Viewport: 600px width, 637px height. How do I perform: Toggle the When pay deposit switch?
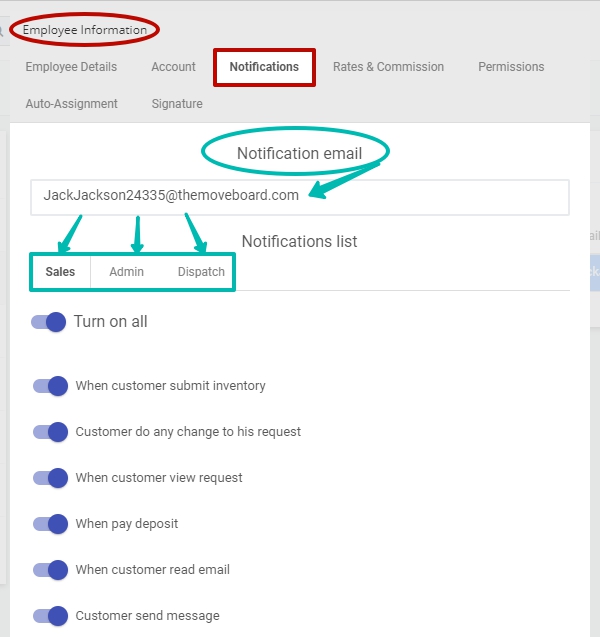tap(50, 524)
